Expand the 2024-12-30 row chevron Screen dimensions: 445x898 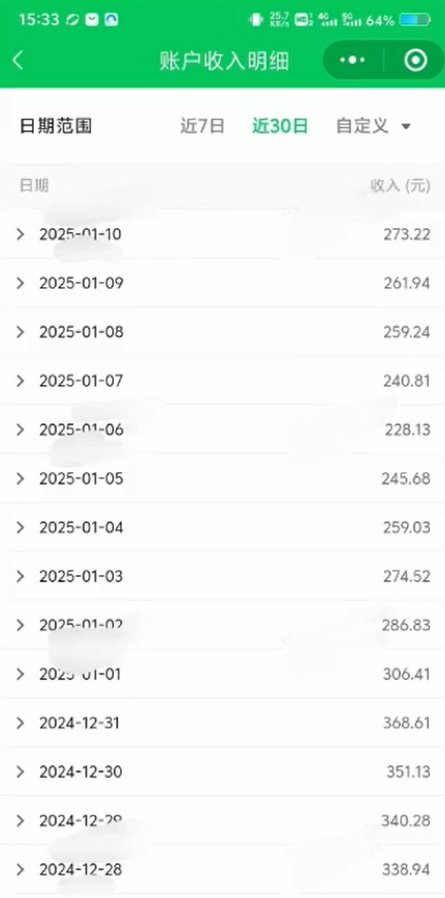point(21,772)
